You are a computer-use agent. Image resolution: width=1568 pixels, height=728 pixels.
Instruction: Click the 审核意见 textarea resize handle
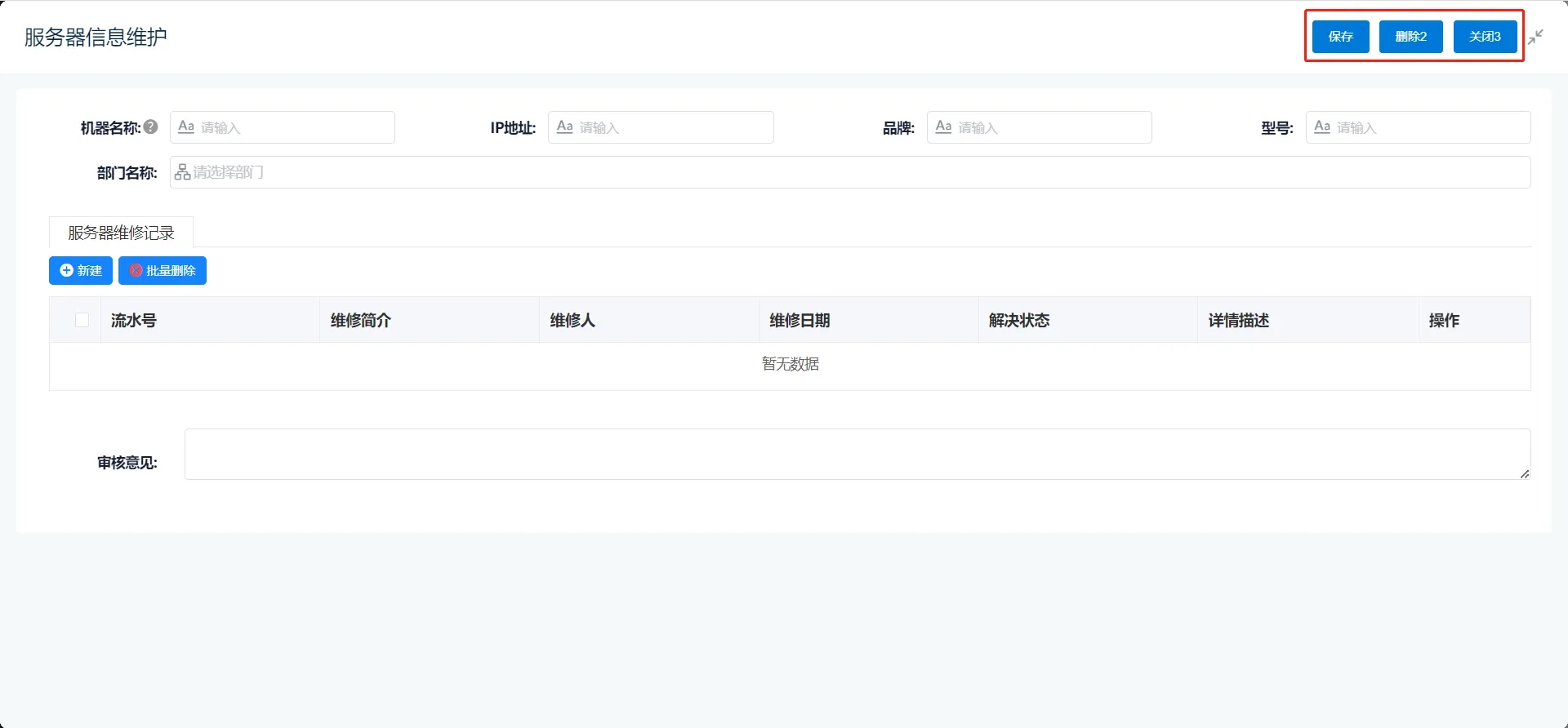coord(1524,473)
